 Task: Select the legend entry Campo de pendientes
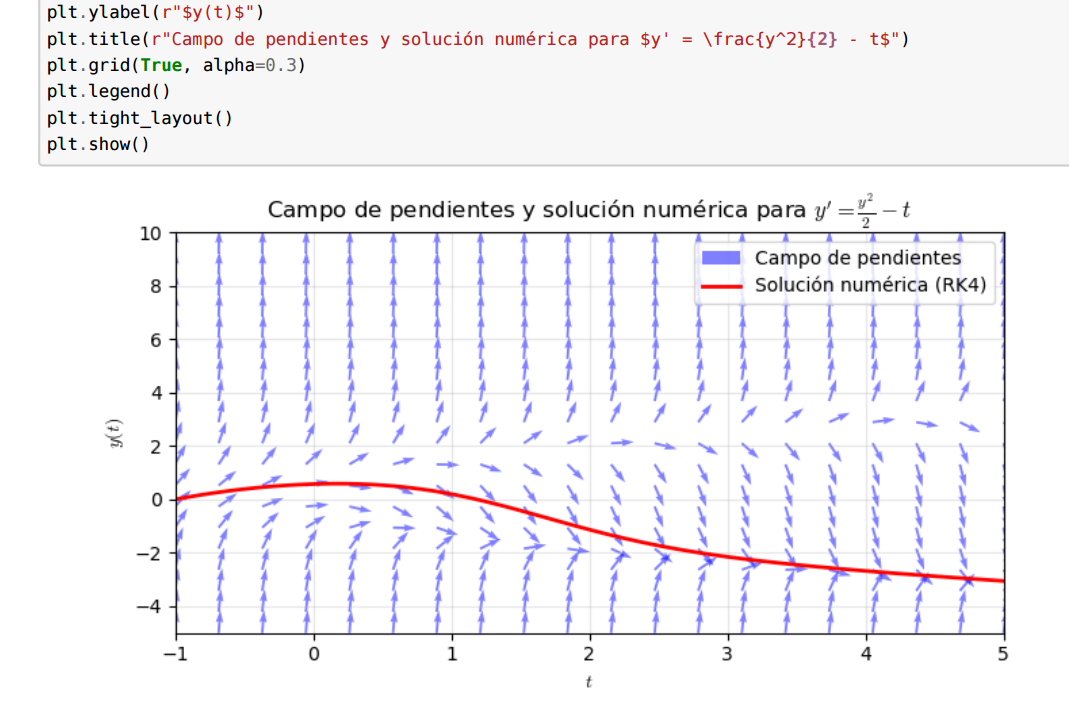856,257
